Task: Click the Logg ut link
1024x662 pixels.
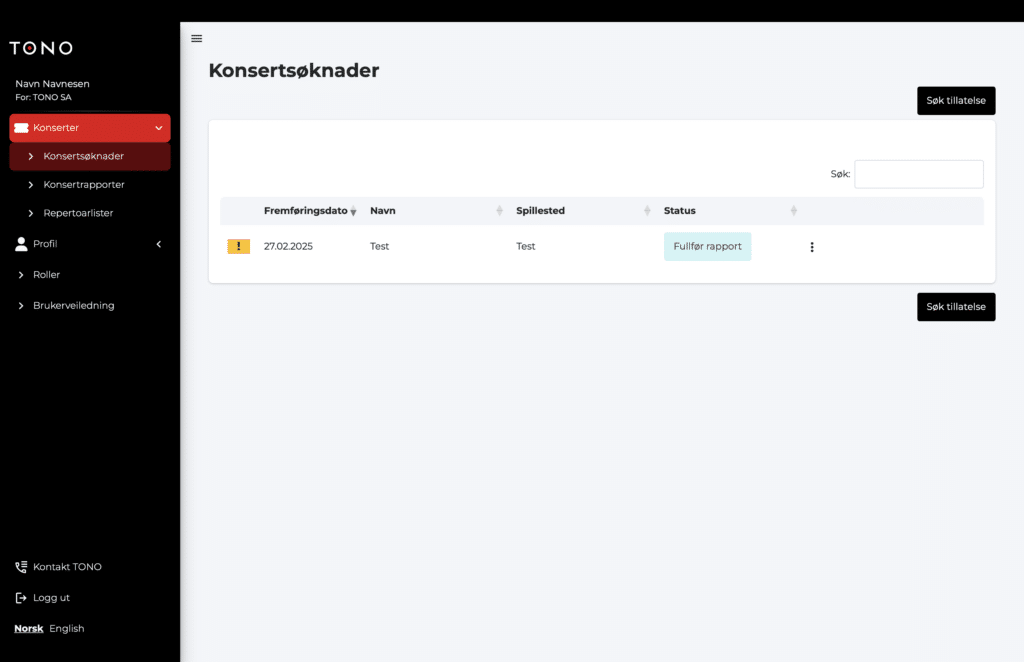Action: point(52,597)
